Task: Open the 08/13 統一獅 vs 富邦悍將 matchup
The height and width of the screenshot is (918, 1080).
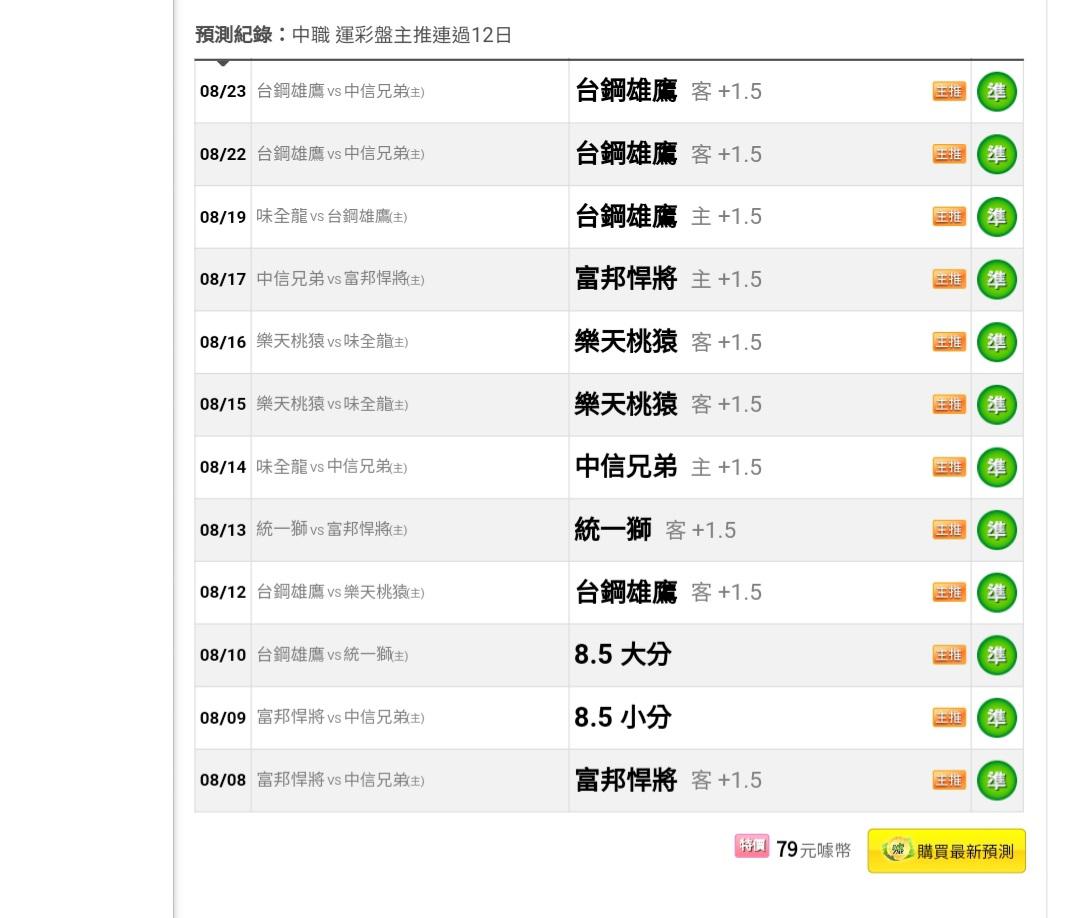Action: (x=332, y=530)
